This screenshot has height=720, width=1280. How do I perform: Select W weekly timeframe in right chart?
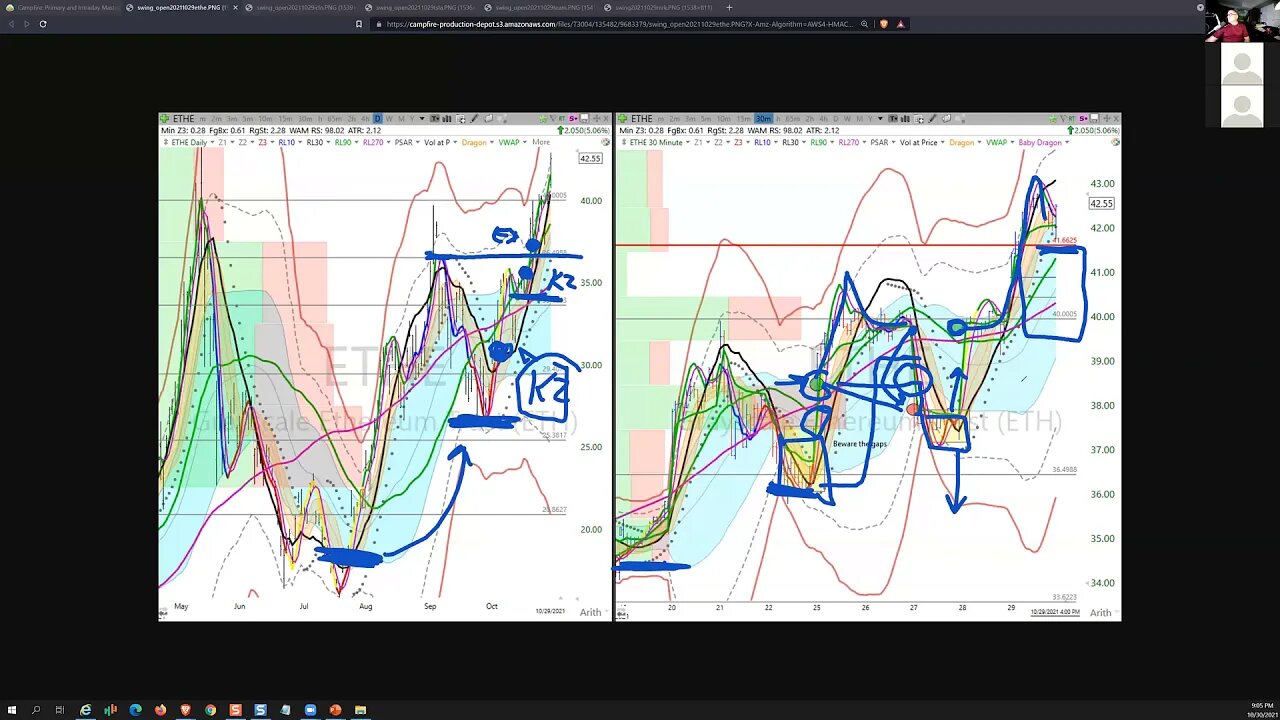[x=847, y=118]
